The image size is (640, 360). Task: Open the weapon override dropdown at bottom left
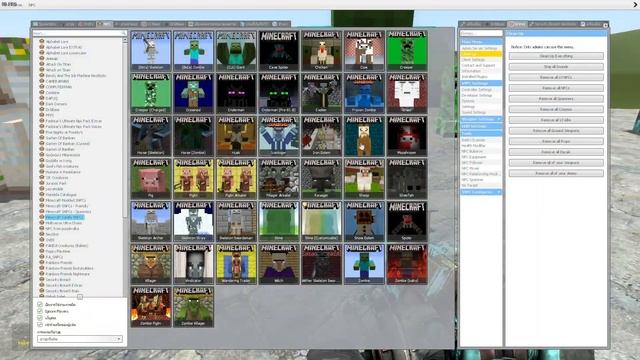(80, 339)
